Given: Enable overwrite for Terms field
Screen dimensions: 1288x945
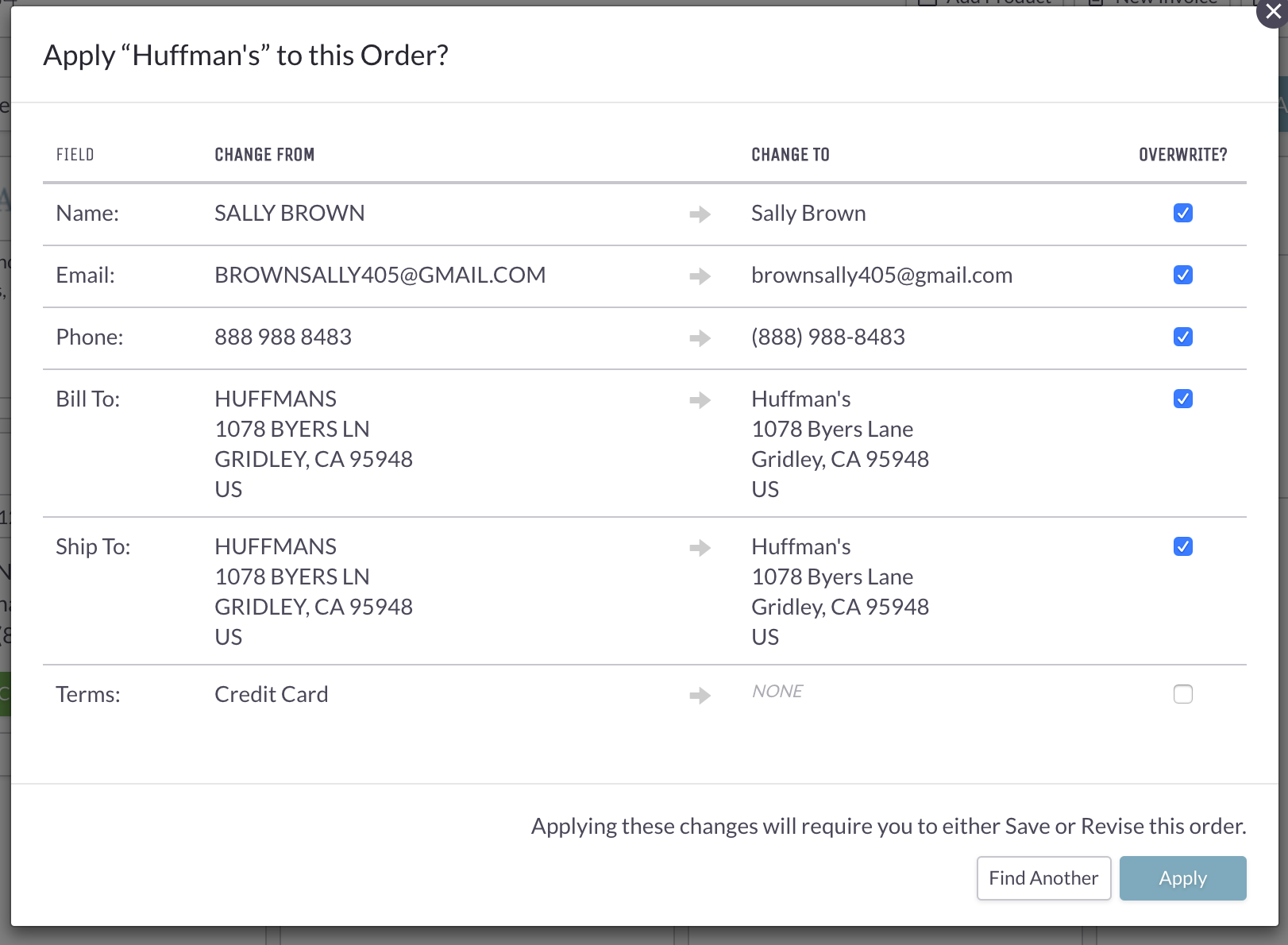Looking at the screenshot, I should [1182, 694].
